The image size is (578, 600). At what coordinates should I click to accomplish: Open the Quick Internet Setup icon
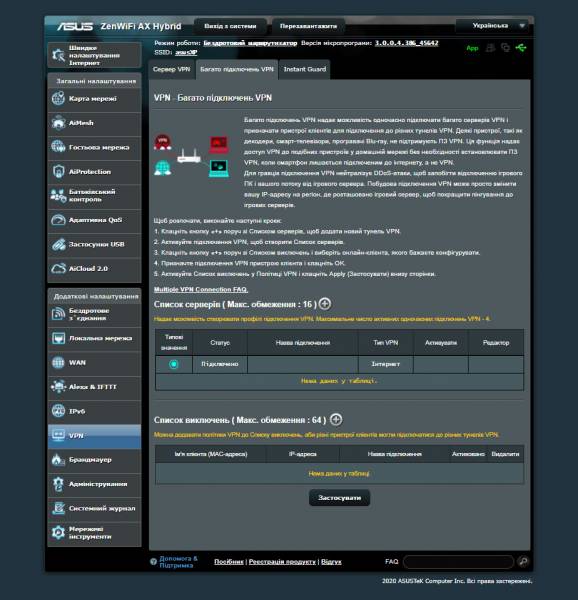pyautogui.click(x=58, y=55)
